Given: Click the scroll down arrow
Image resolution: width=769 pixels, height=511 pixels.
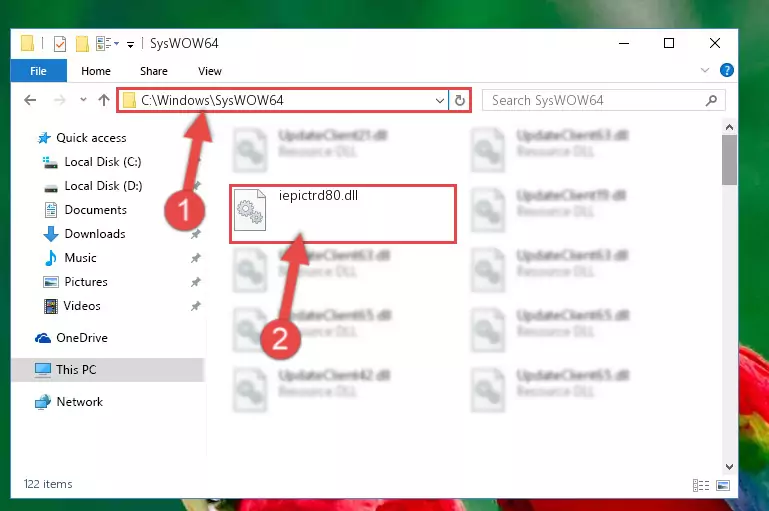Looking at the screenshot, I should (729, 466).
